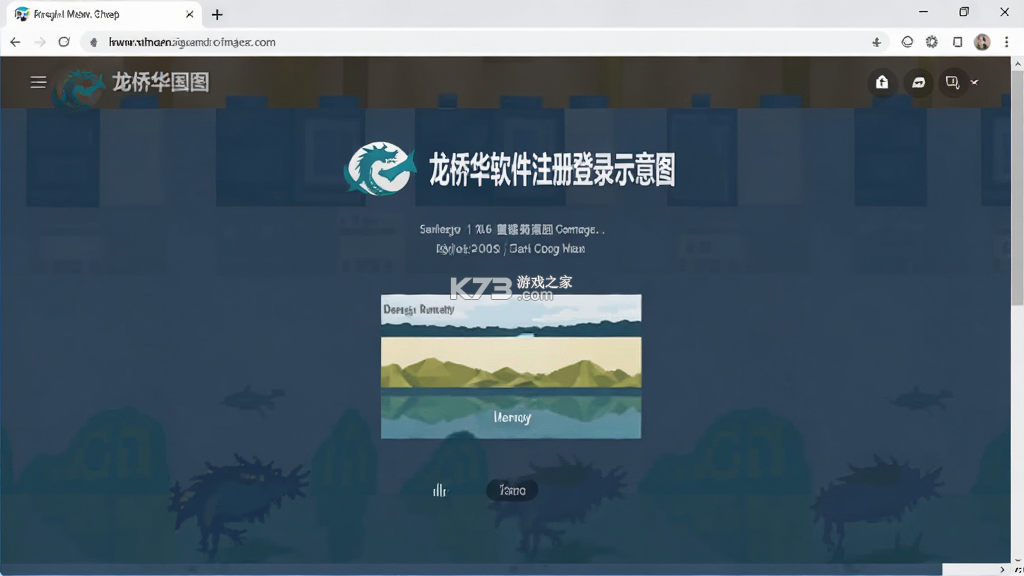This screenshot has width=1024, height=576.
Task: Click the dragon logo in the header
Action: [x=80, y=88]
